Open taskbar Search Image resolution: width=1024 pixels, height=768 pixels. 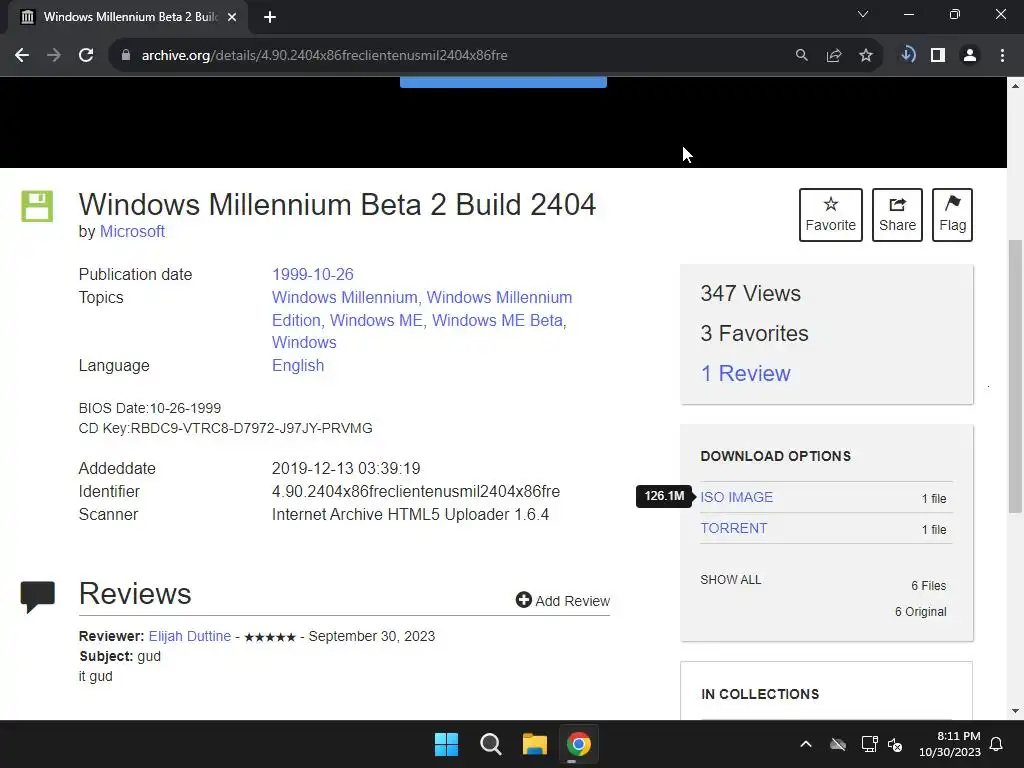click(x=490, y=744)
